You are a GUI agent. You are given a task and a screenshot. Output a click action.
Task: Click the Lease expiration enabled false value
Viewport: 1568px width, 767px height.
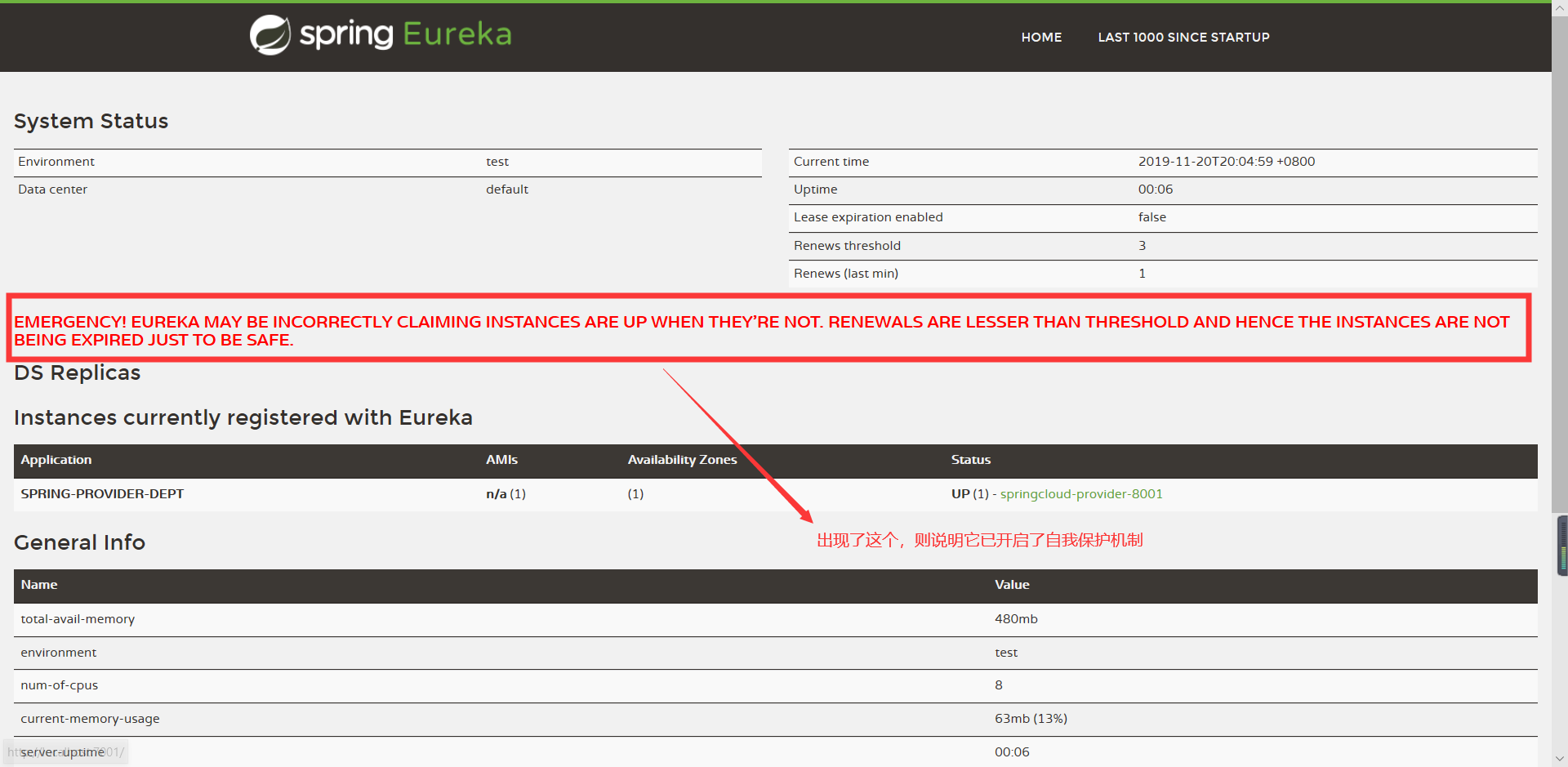[x=1152, y=217]
